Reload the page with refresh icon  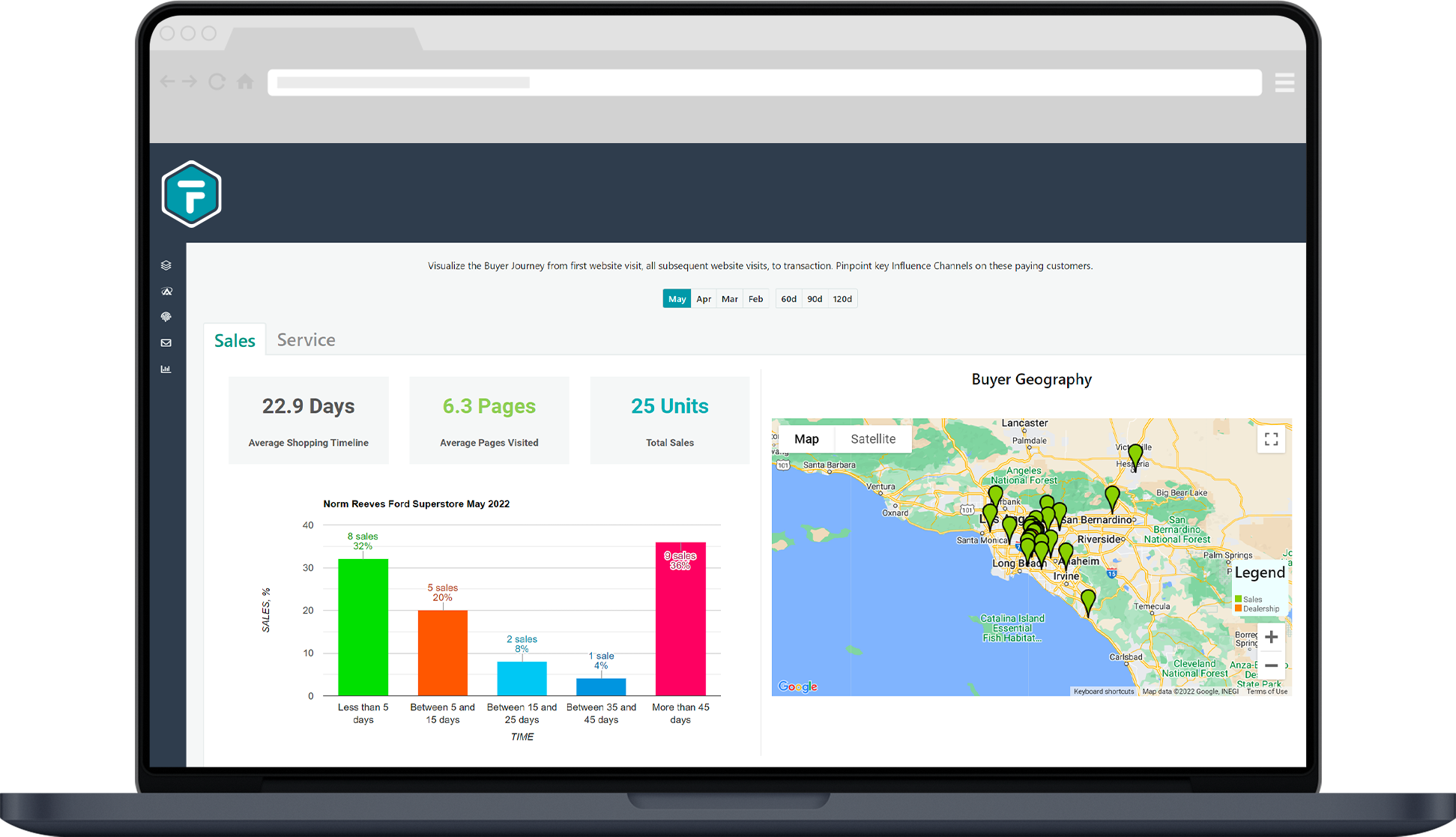click(217, 82)
